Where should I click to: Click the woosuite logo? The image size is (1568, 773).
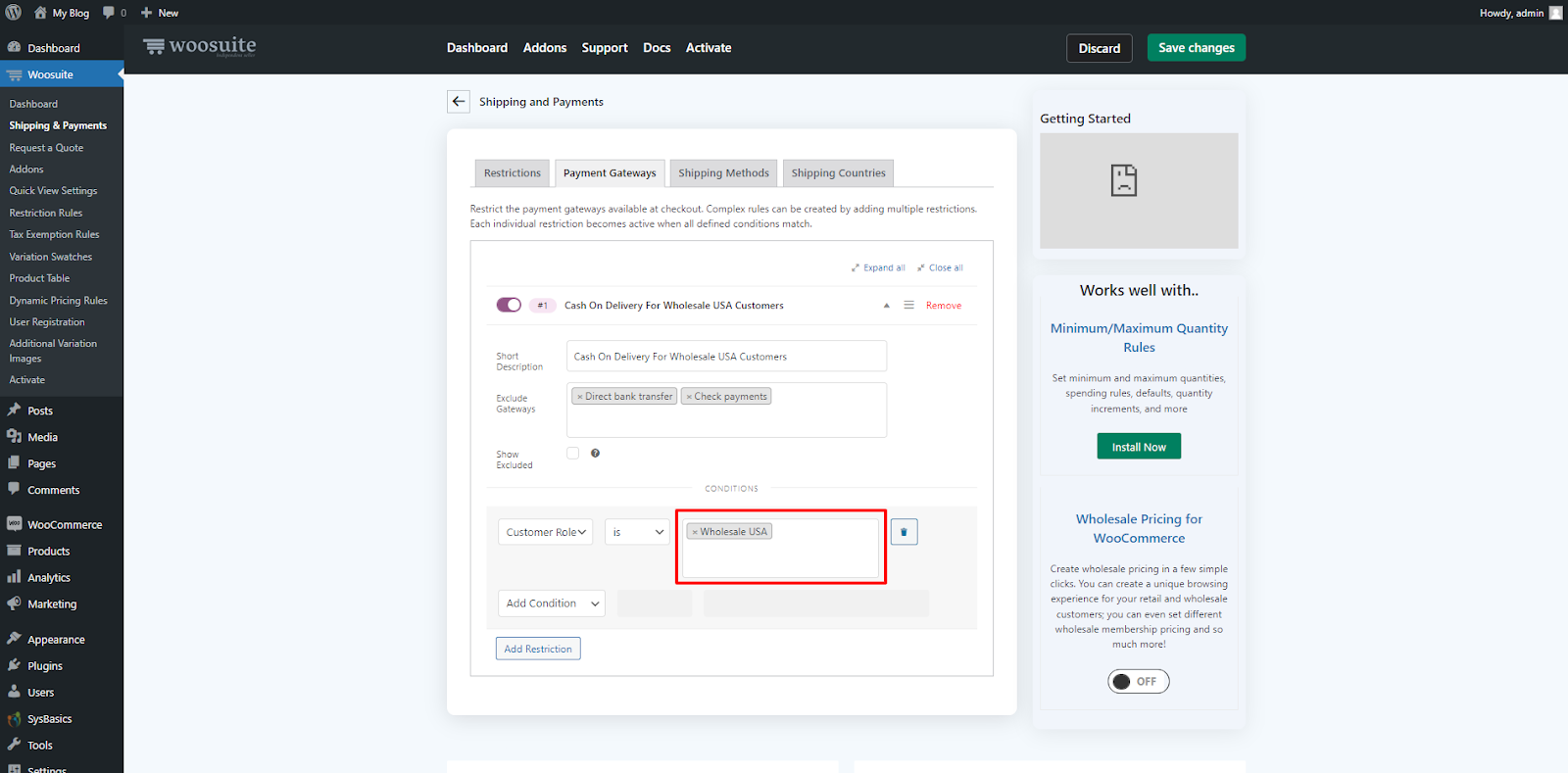200,46
